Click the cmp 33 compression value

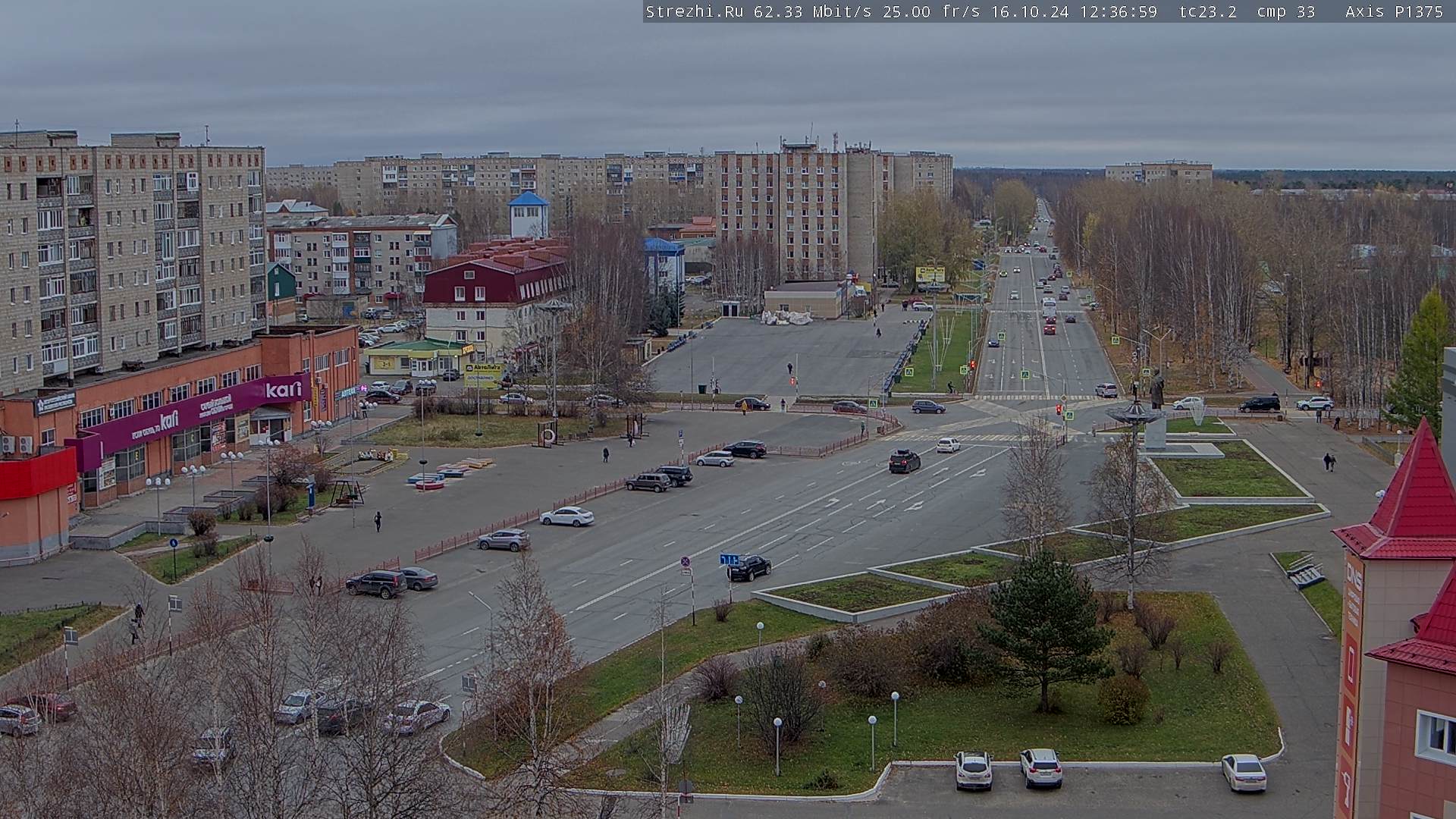1286,11
